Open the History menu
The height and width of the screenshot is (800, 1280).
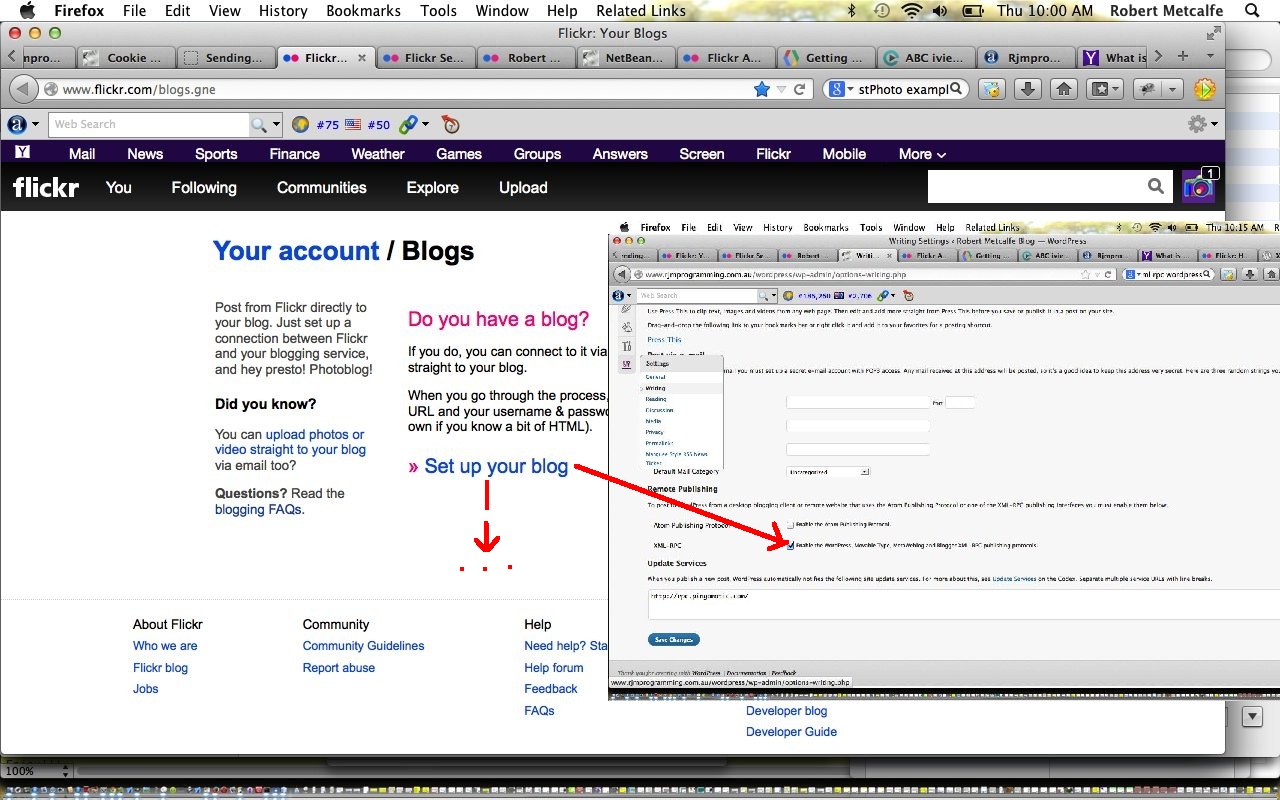click(x=283, y=11)
